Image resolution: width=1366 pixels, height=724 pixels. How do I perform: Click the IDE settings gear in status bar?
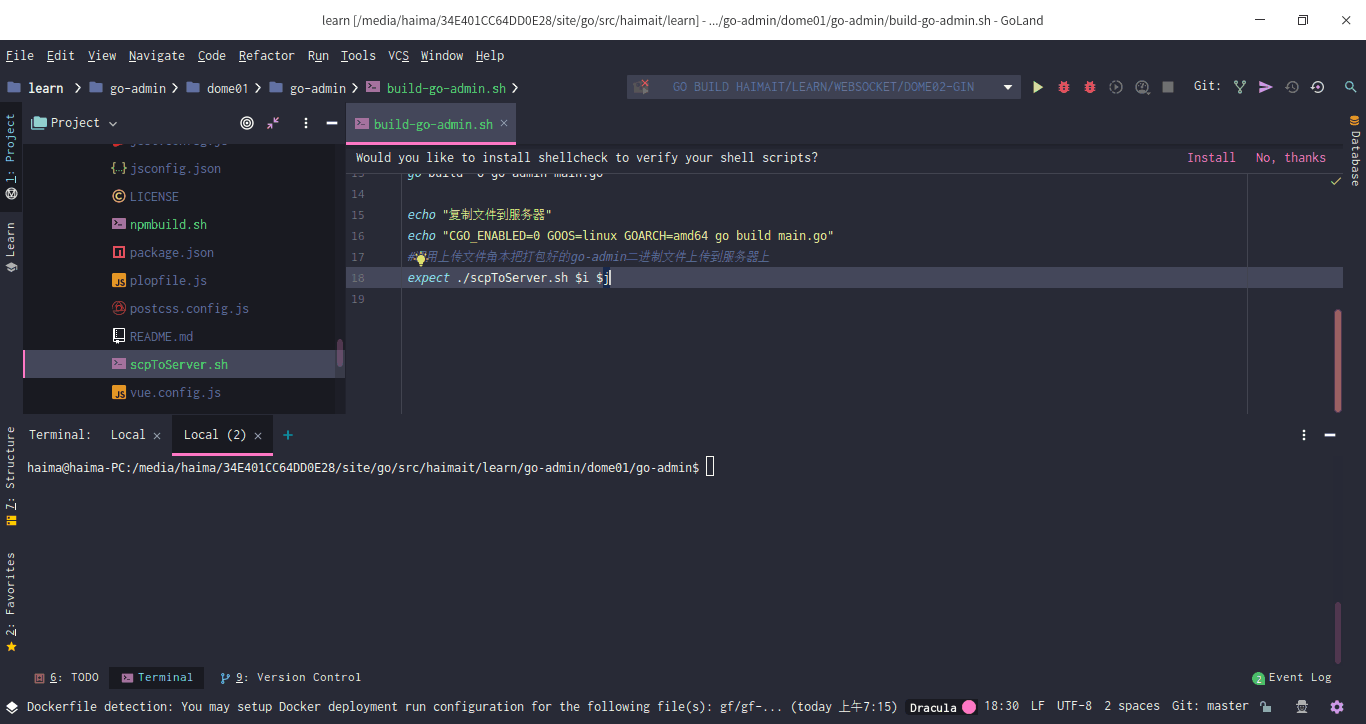[x=1337, y=707]
